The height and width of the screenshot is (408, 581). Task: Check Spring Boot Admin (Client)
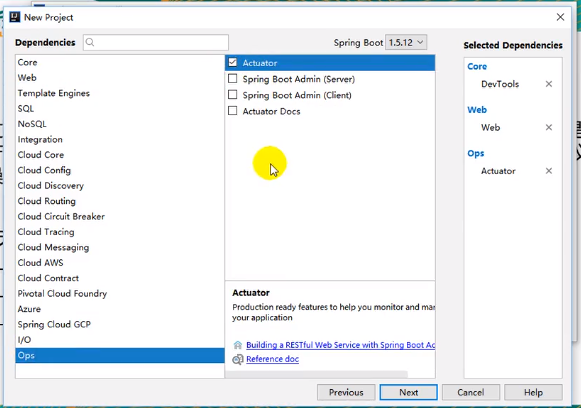(x=233, y=95)
